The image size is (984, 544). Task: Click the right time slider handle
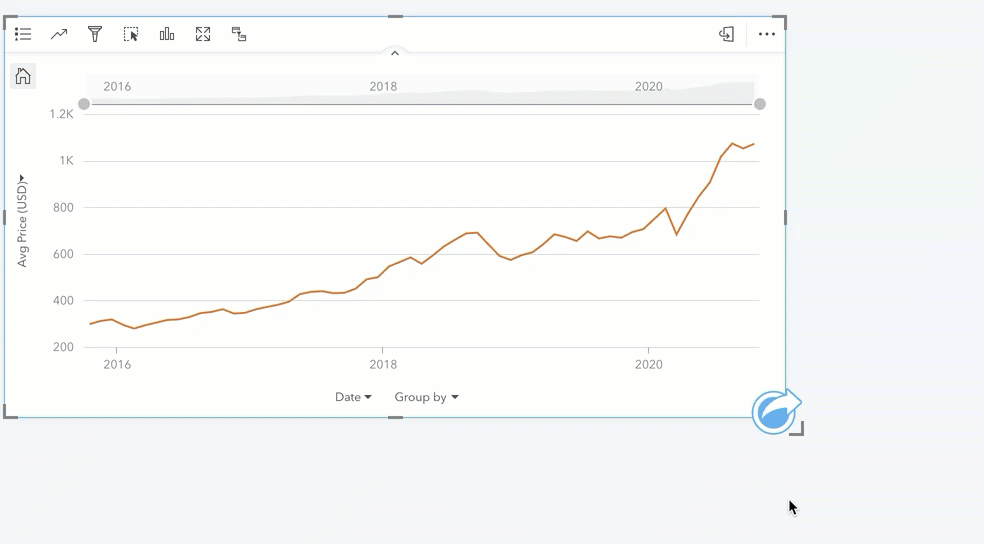point(760,104)
